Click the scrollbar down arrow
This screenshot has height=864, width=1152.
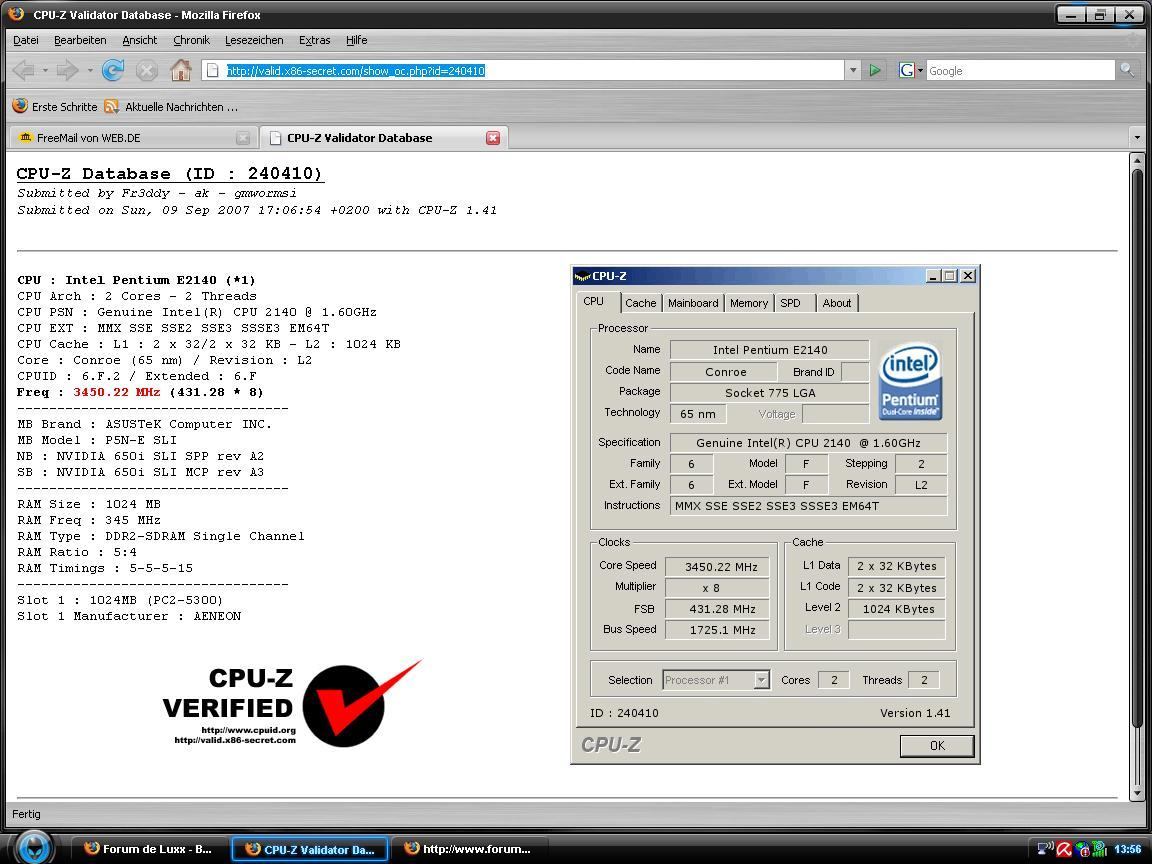[1137, 793]
